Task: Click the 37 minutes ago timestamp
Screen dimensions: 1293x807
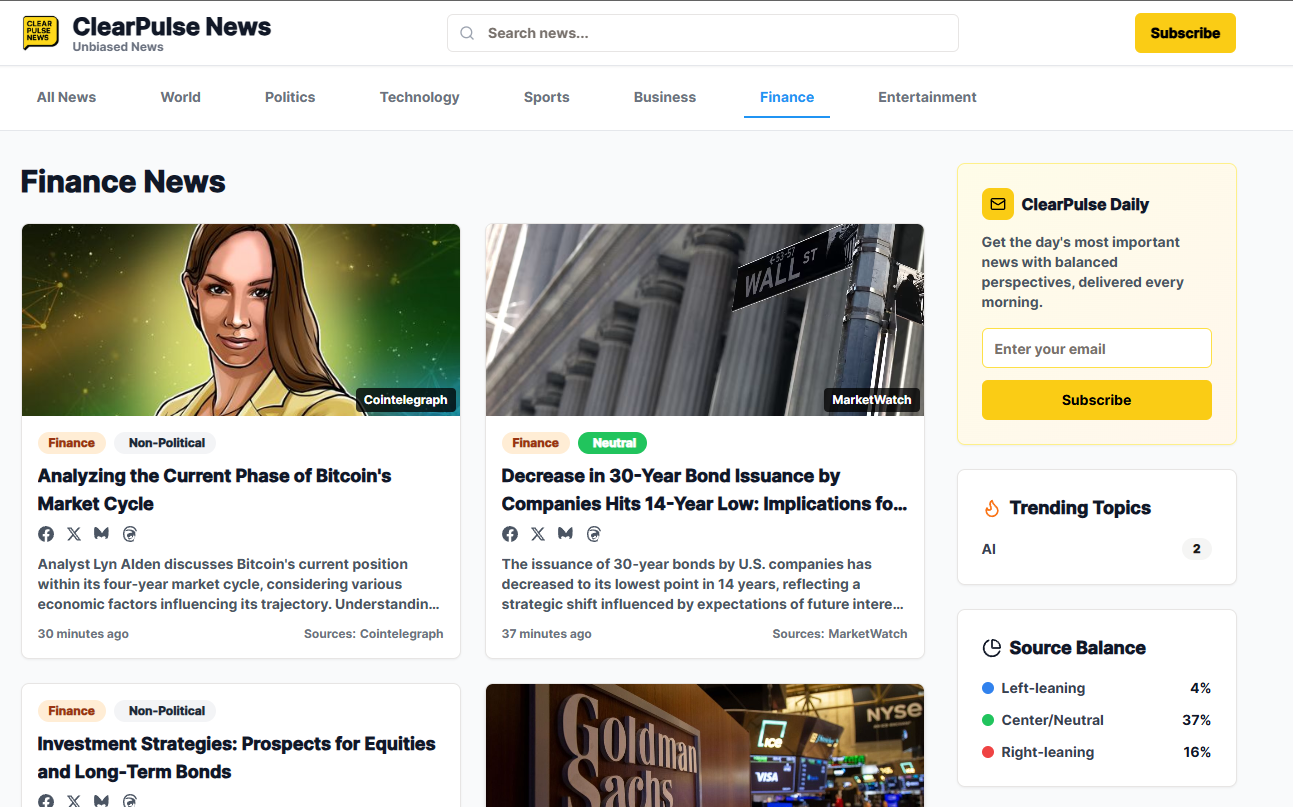Action: [x=547, y=634]
